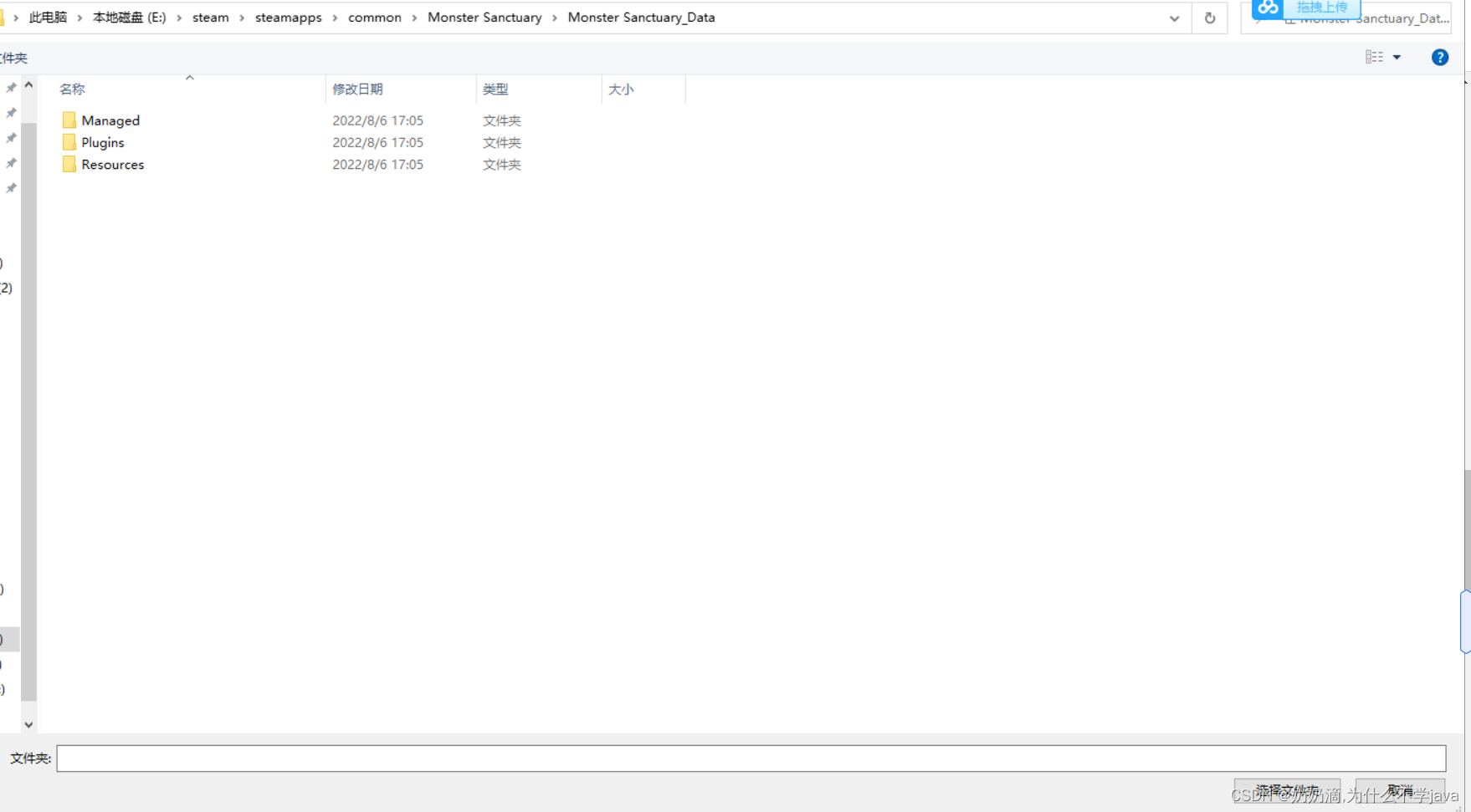Focus the 文件夹 path input field
The image size is (1471, 812).
point(751,758)
